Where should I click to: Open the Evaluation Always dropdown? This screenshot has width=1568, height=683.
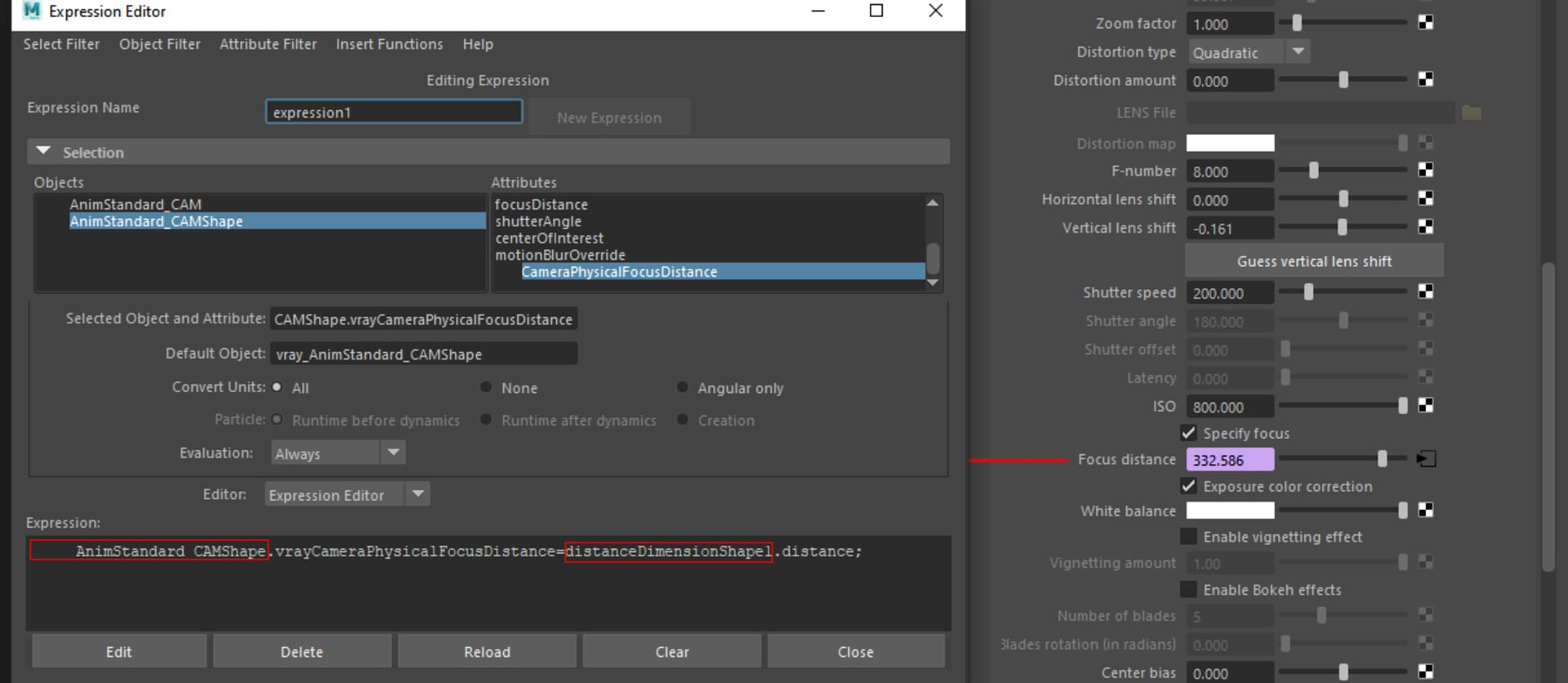[338, 453]
